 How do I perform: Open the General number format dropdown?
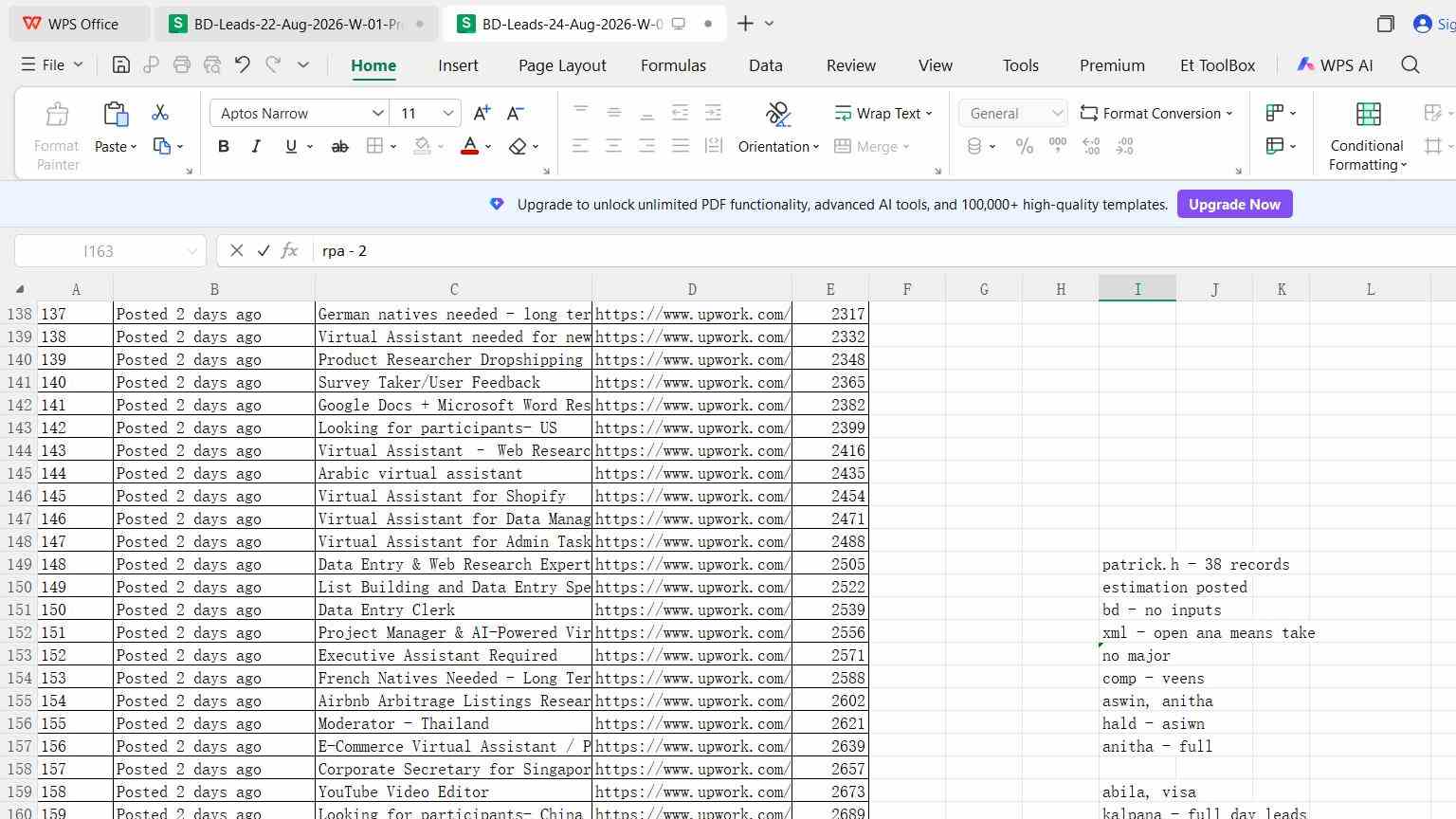tap(1013, 113)
